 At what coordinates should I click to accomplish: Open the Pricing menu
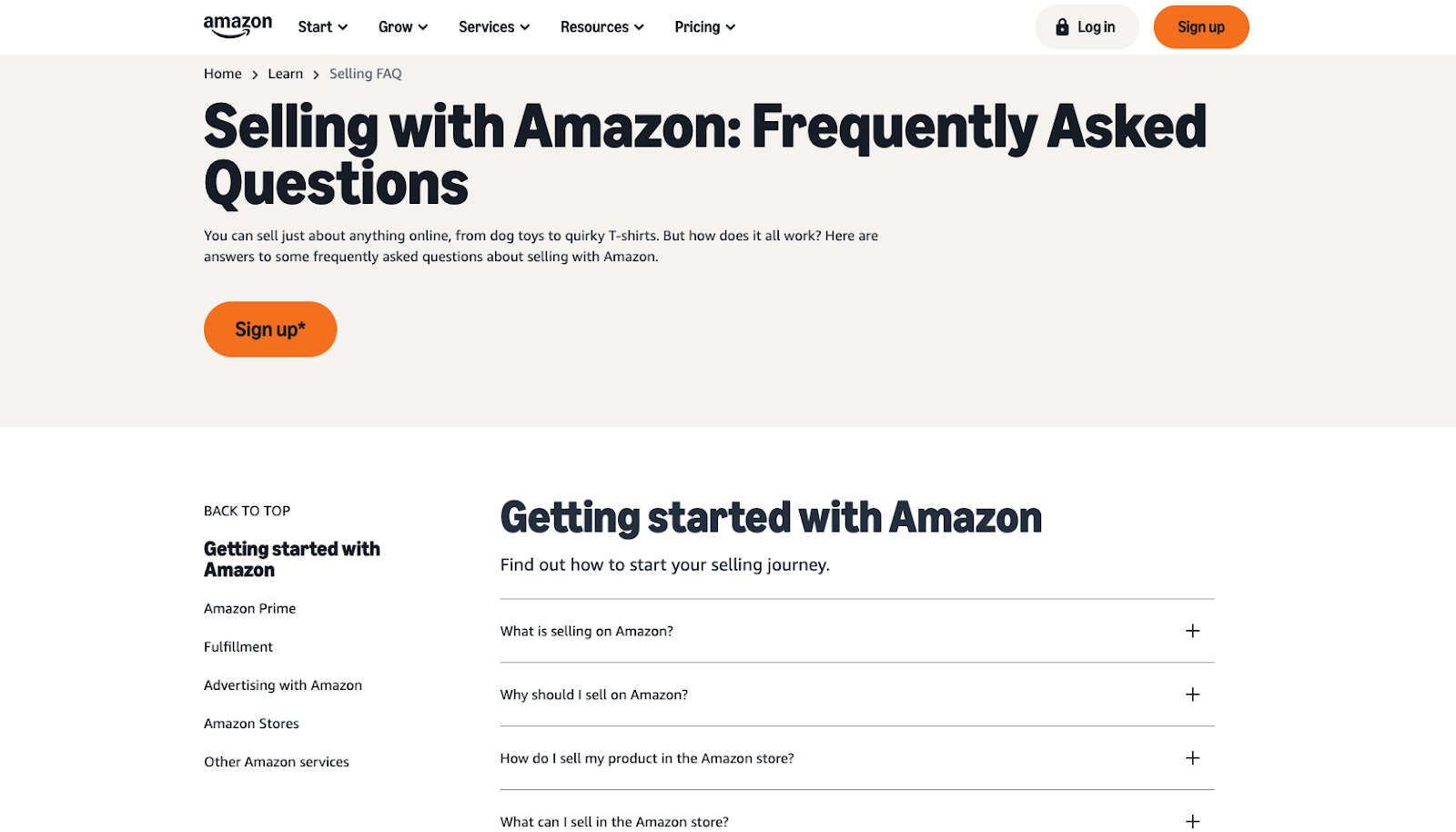[704, 27]
